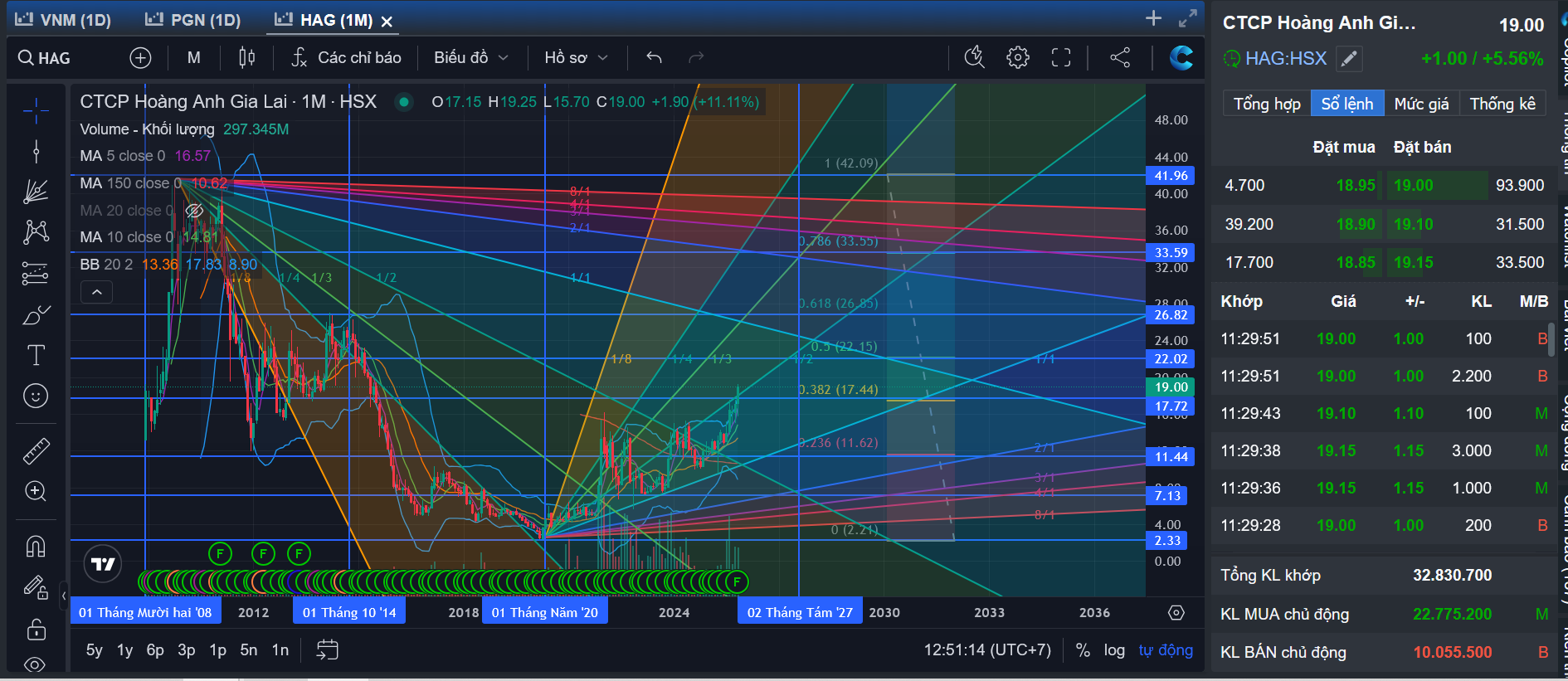Open the time axis settings gear
This screenshot has height=681, width=1568.
(1176, 612)
